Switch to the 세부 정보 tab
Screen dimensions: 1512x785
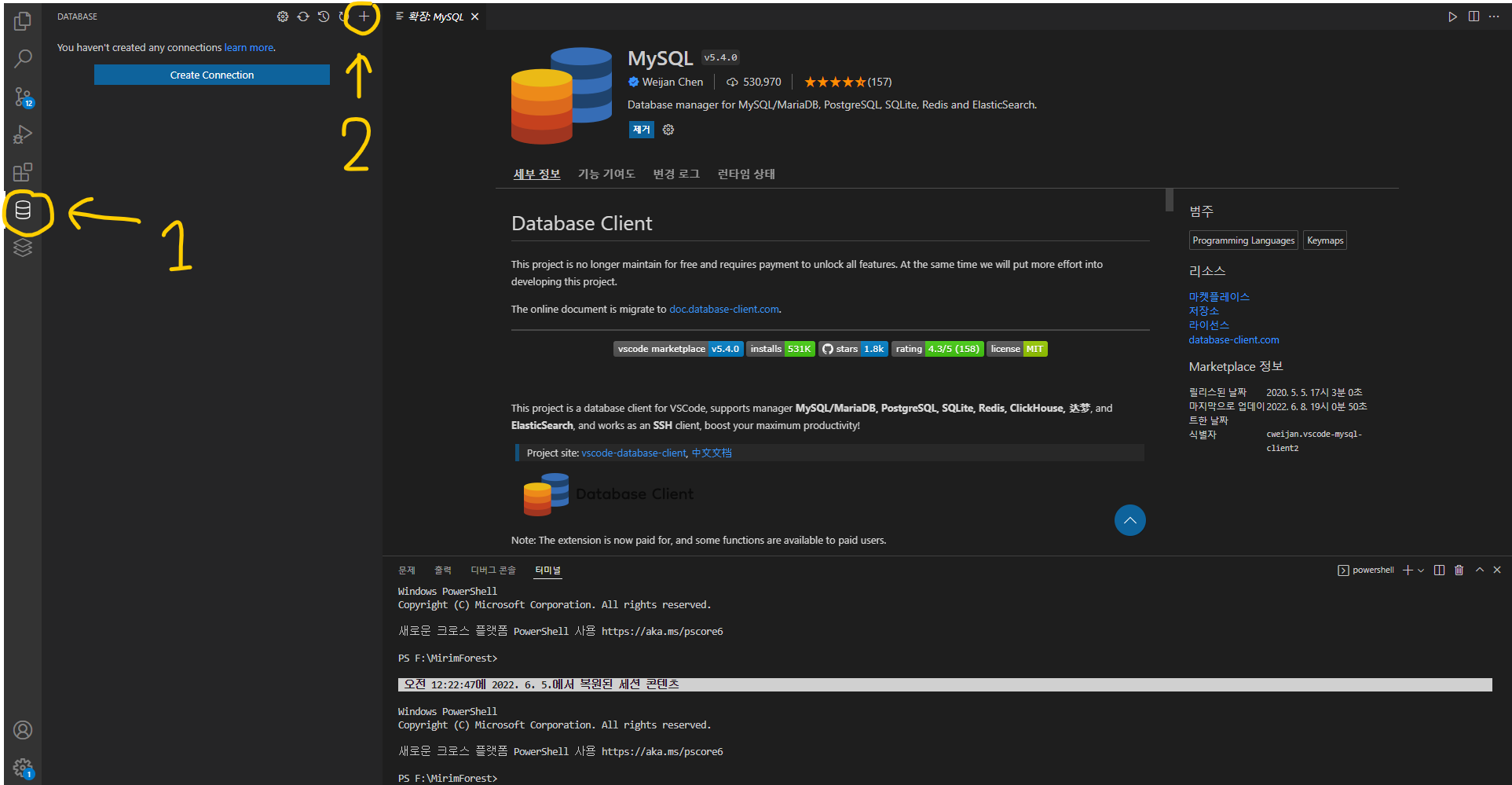(536, 174)
